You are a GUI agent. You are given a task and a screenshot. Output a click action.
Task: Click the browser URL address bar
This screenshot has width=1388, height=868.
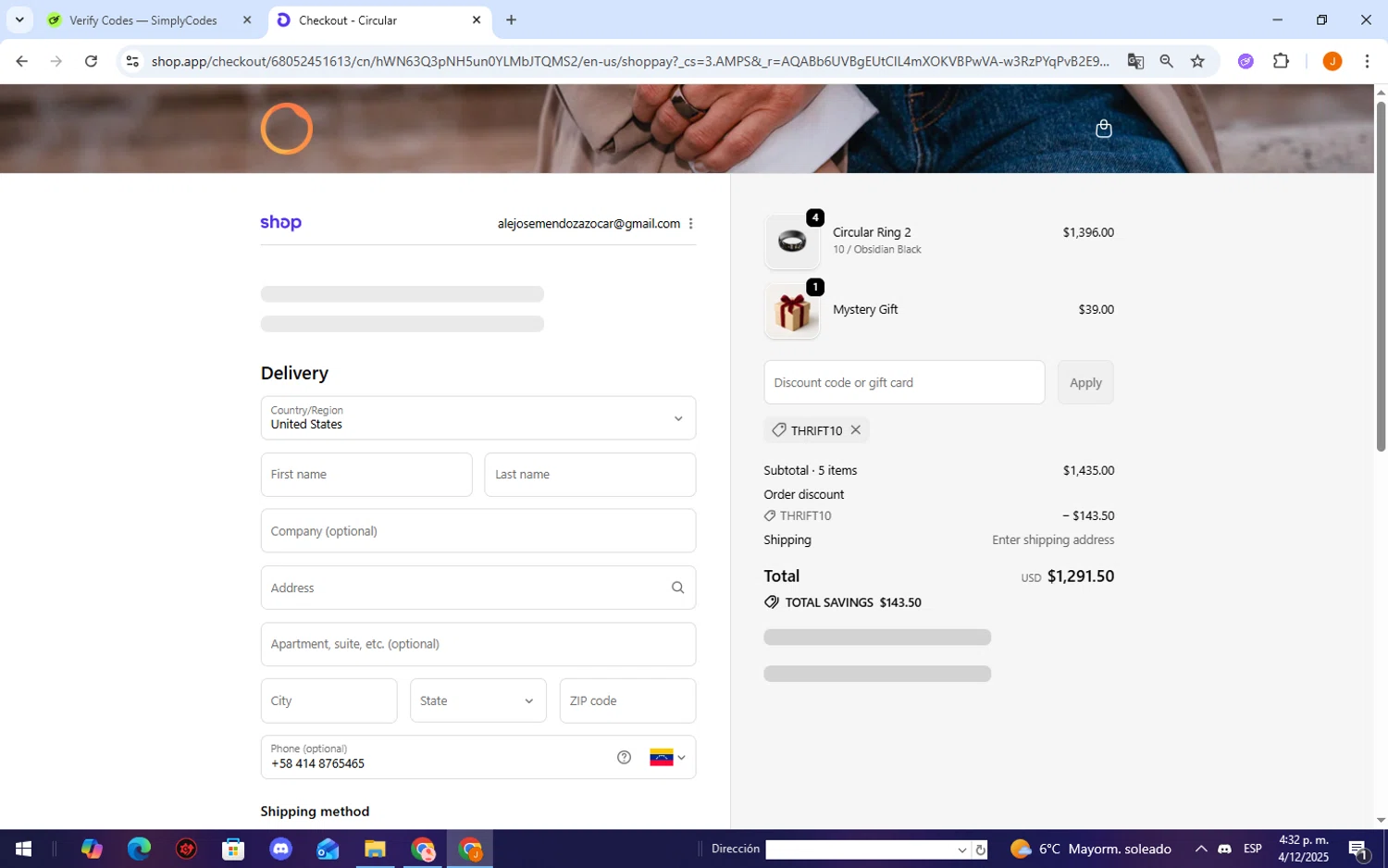pos(629,61)
